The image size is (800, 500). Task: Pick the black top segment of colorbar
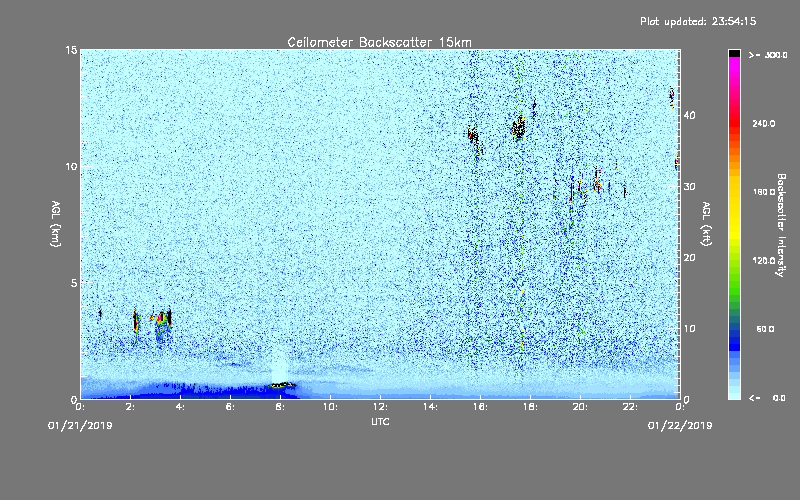tap(734, 53)
